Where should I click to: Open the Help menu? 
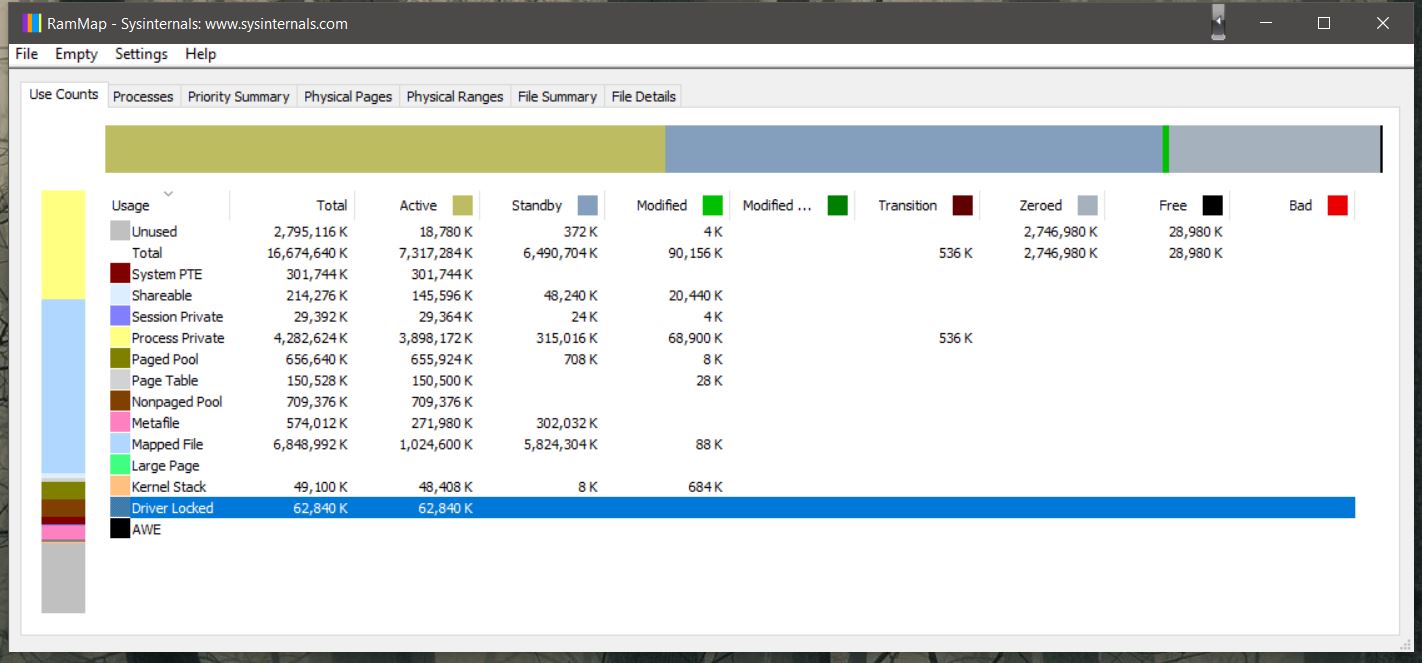point(200,54)
